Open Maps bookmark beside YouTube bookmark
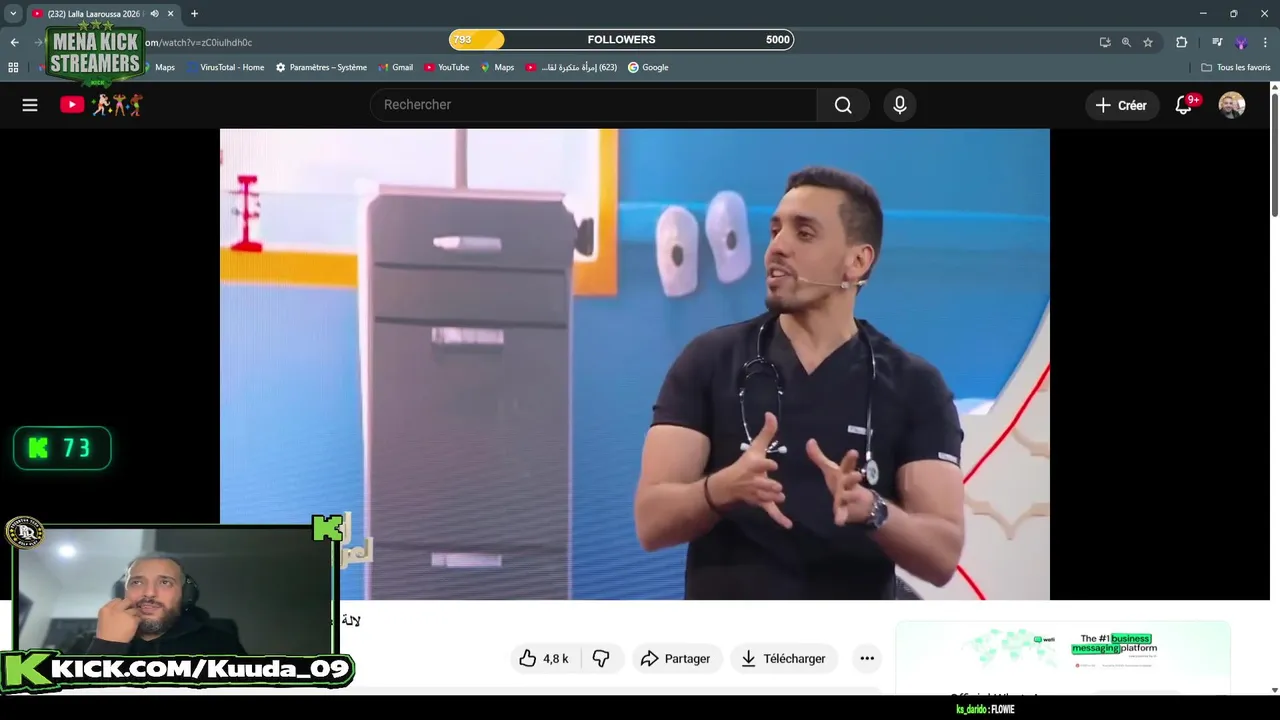The image size is (1280, 720). coord(497,67)
